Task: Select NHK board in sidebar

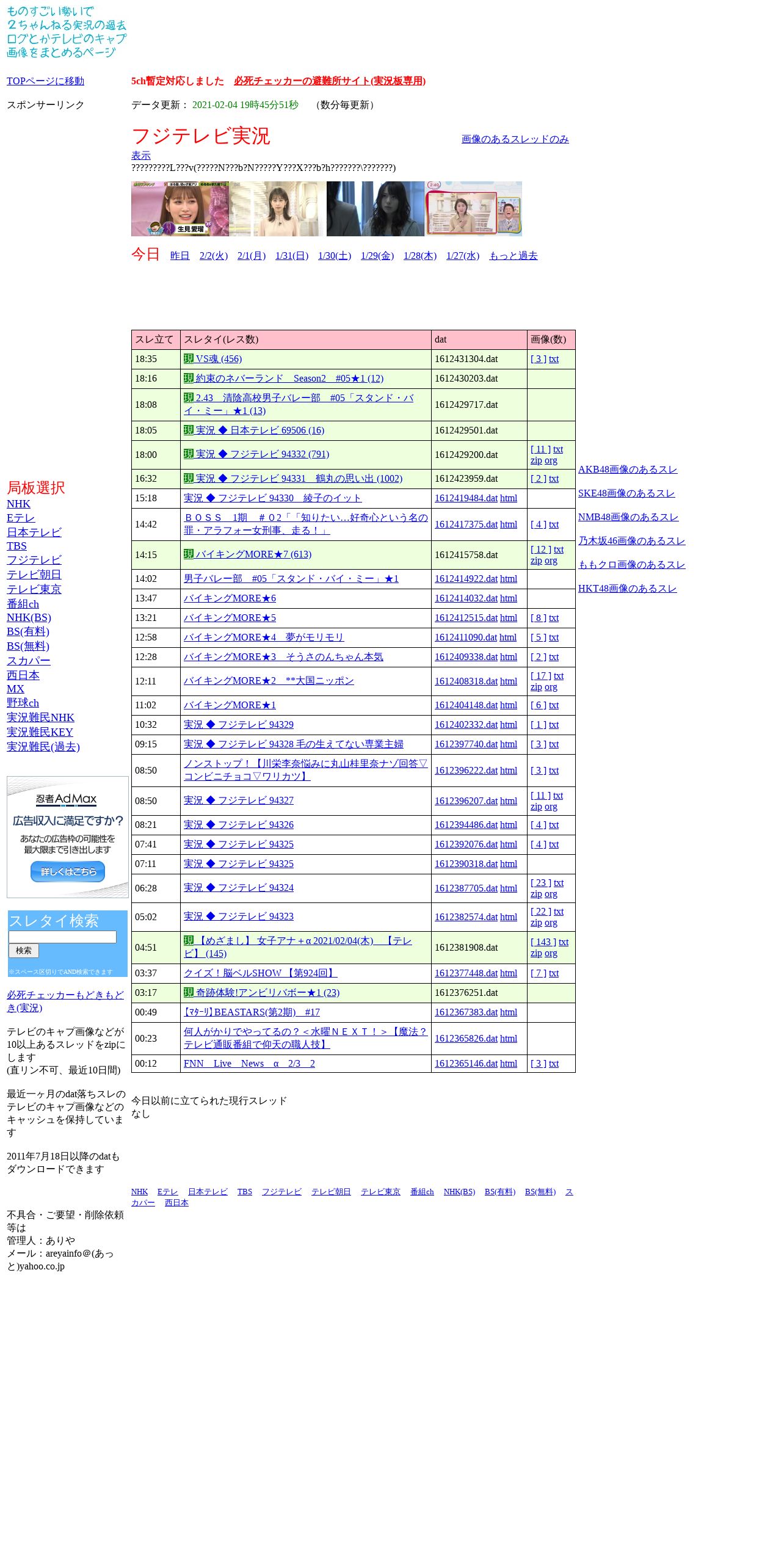Action: coord(18,504)
